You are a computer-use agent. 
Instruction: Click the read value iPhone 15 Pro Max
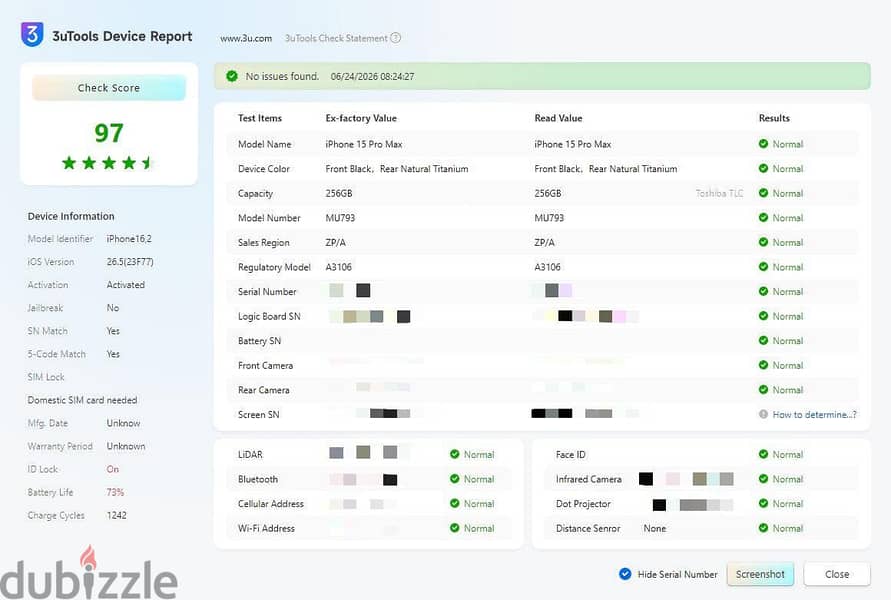tap(573, 144)
